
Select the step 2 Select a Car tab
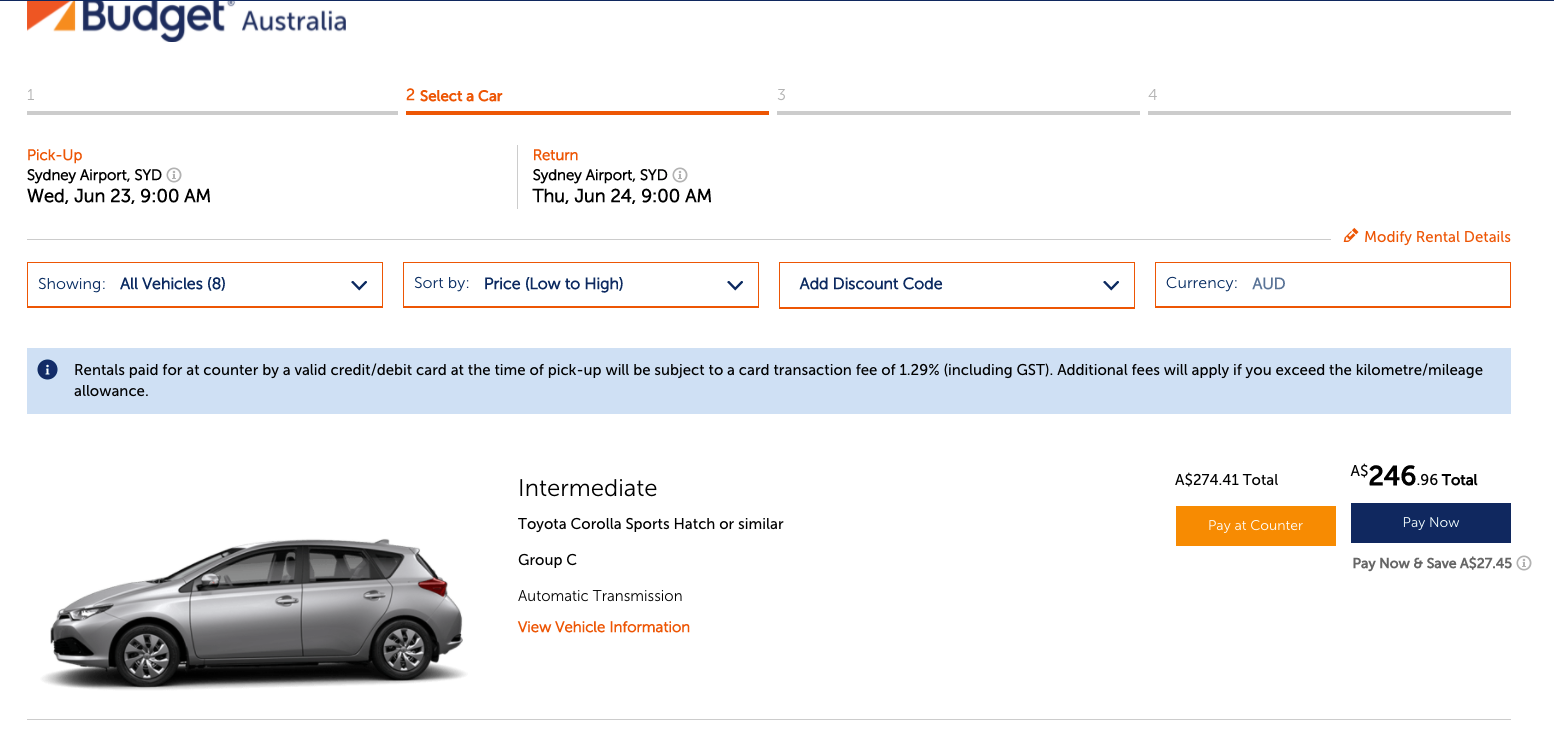pos(587,100)
